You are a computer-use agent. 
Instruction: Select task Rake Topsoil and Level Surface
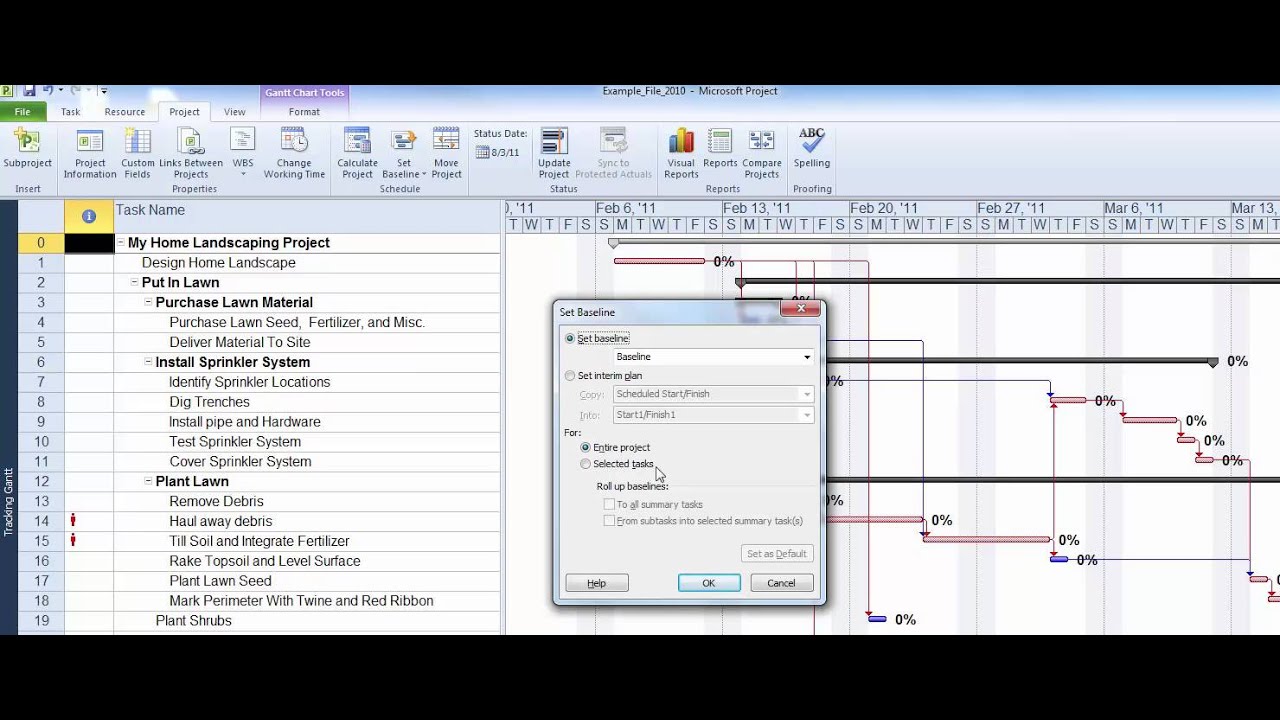(x=265, y=561)
